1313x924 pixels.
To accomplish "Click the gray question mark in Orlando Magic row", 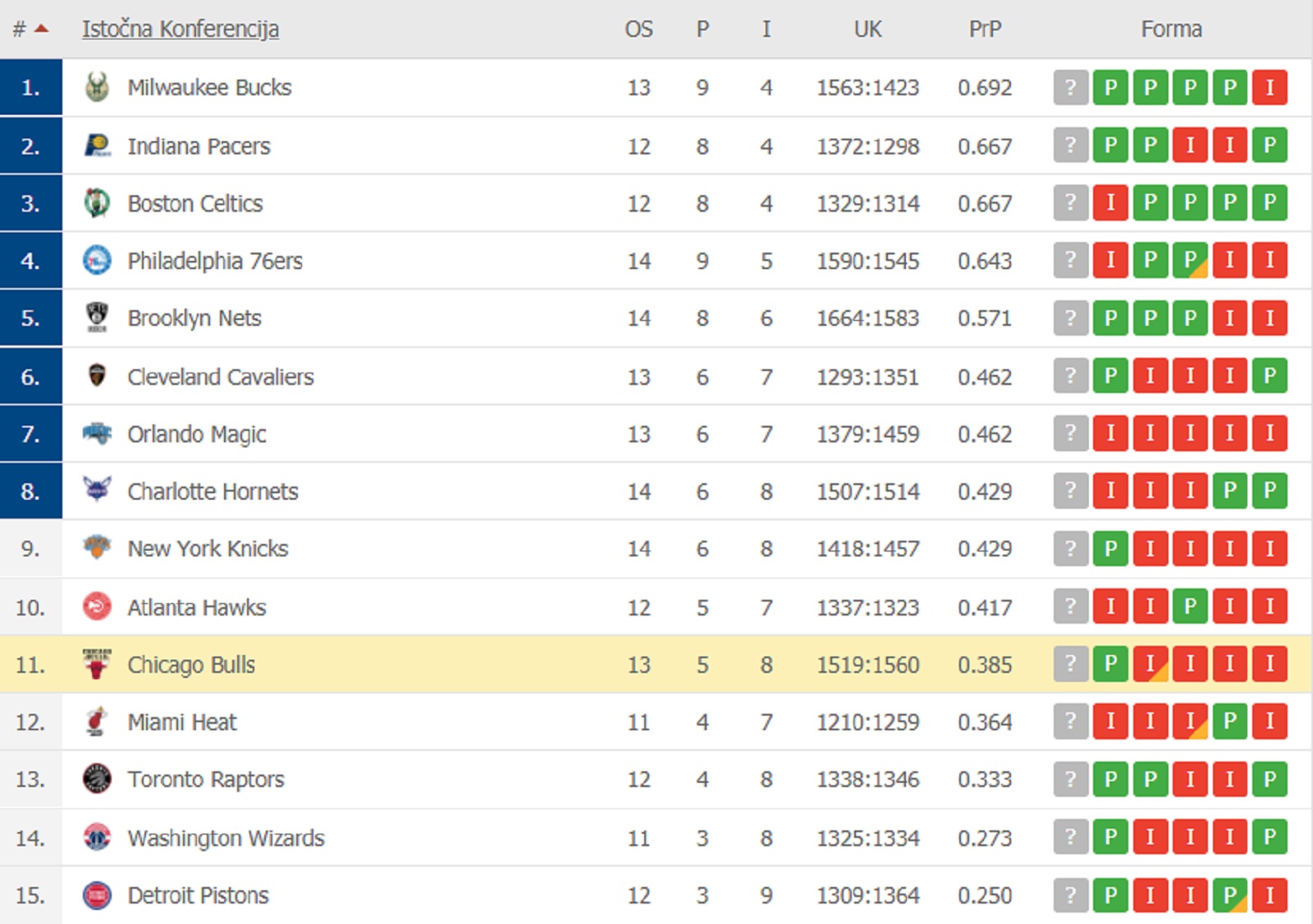I will [x=1070, y=433].
